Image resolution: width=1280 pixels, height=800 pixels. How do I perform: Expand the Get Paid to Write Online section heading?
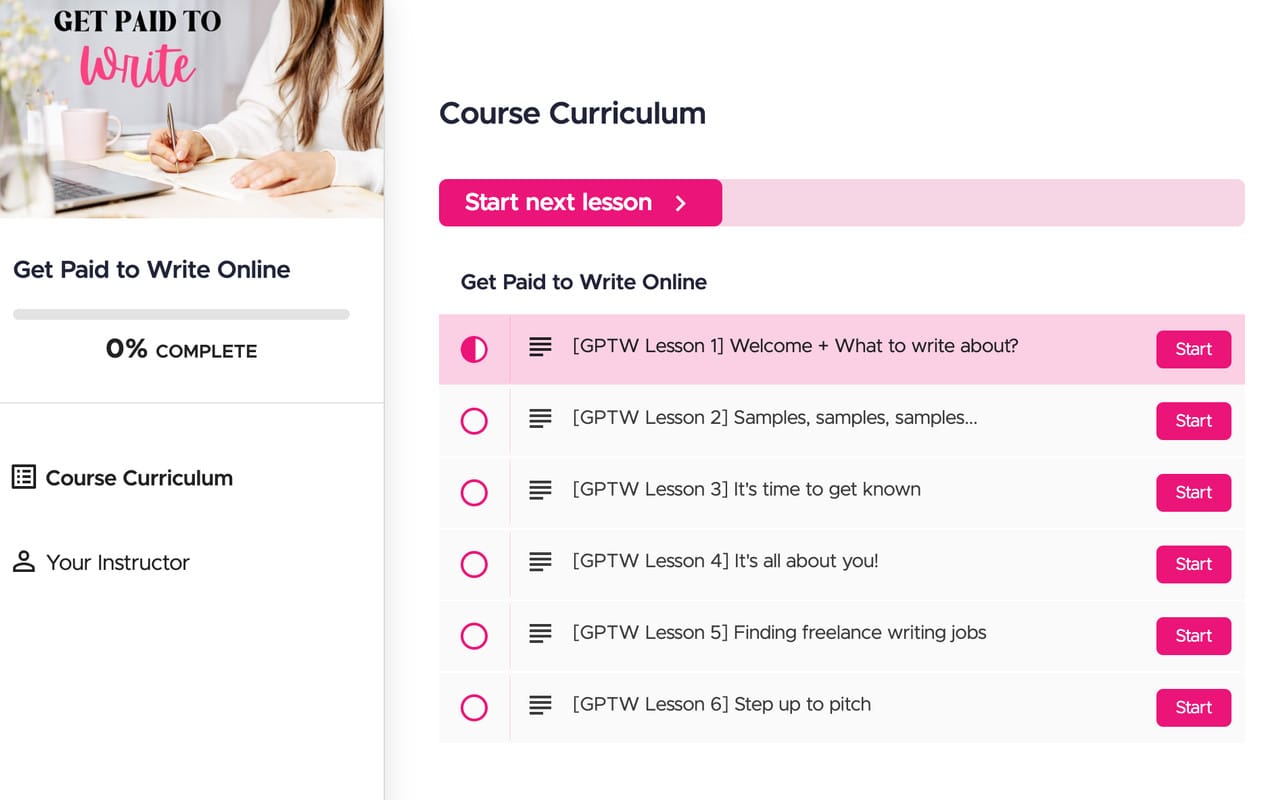point(583,282)
